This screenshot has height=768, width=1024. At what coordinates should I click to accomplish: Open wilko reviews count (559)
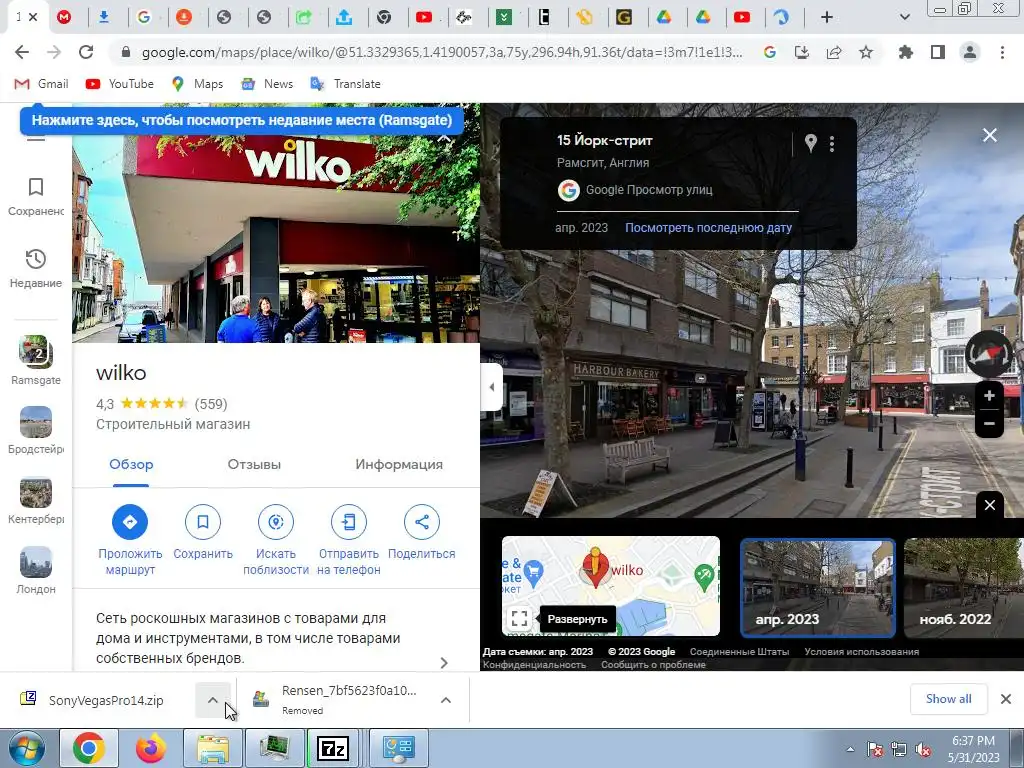click(211, 404)
